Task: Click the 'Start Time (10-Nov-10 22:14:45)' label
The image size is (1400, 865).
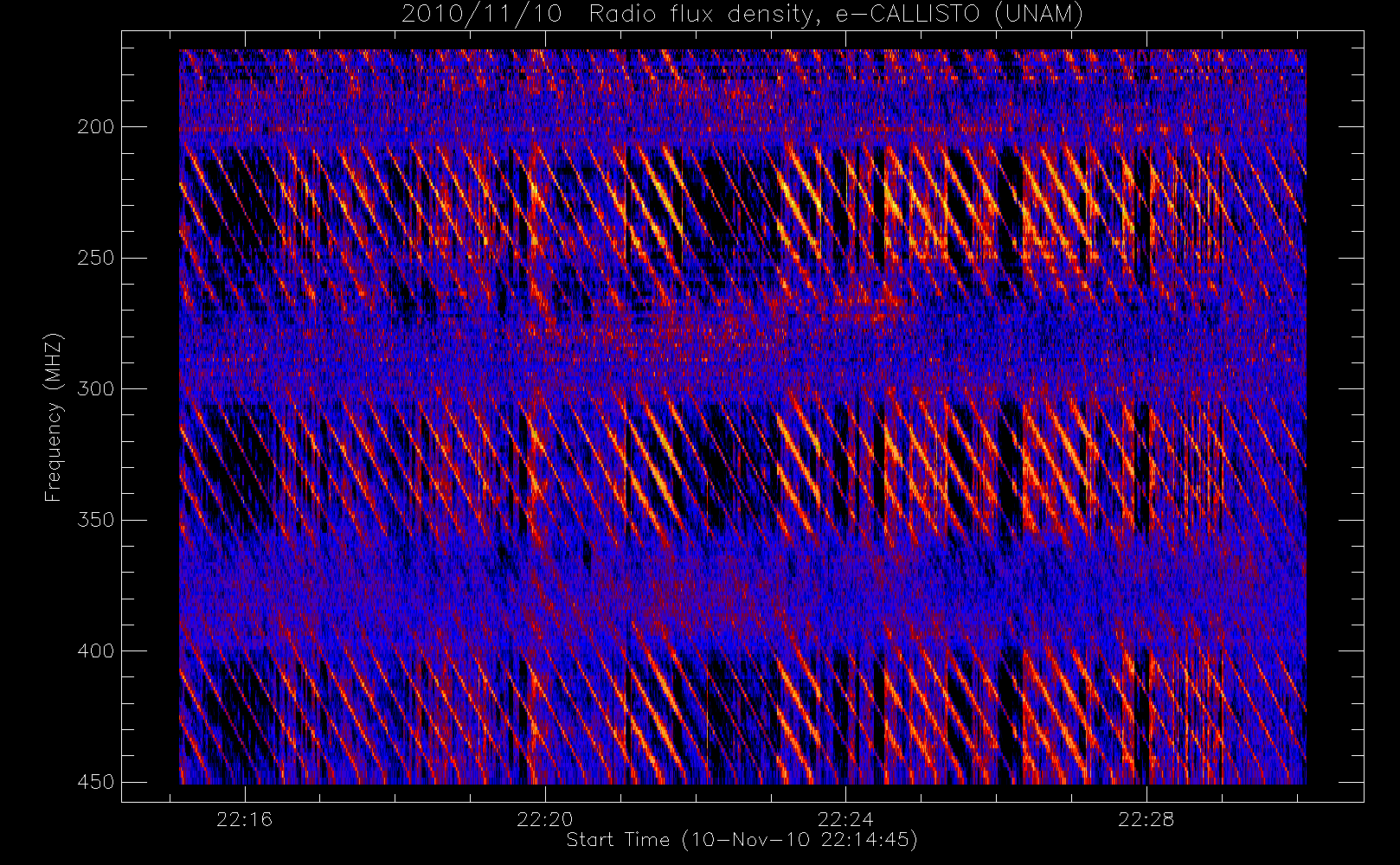Action: pyautogui.click(x=742, y=840)
